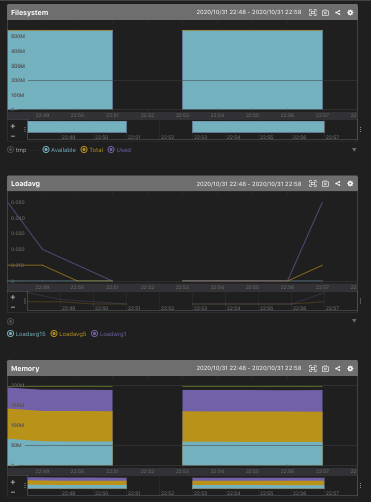The height and width of the screenshot is (502, 371).
Task: Zoom in Memory range with plus icon
Action: click(x=13, y=482)
